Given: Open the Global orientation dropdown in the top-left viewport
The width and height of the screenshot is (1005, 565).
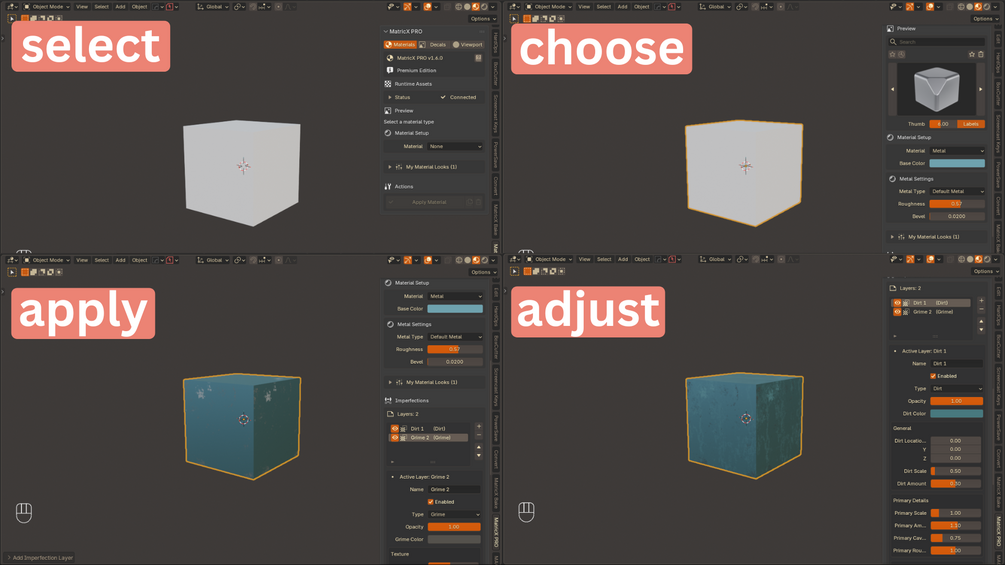Looking at the screenshot, I should pos(213,7).
